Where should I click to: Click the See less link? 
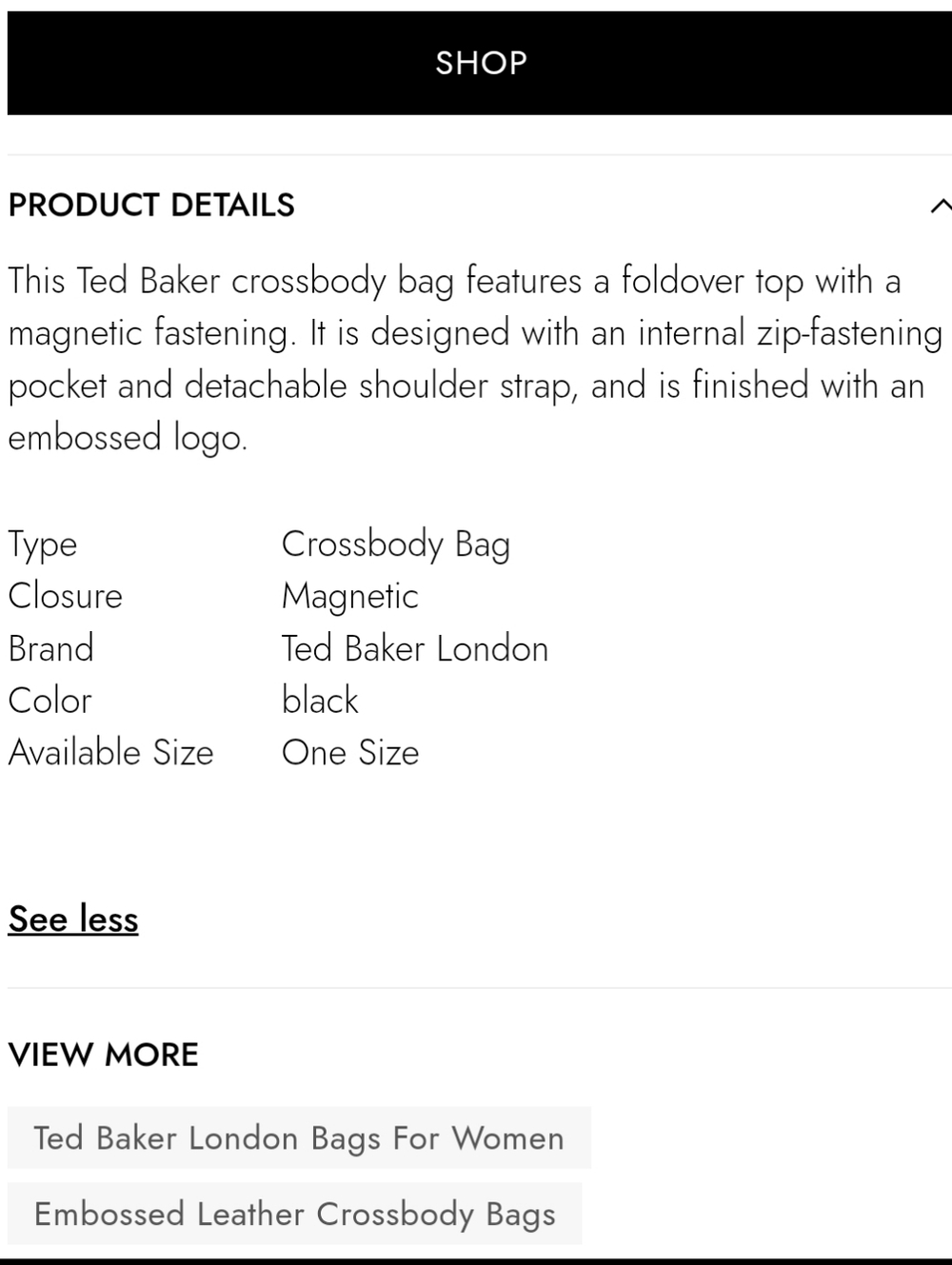pos(73,919)
